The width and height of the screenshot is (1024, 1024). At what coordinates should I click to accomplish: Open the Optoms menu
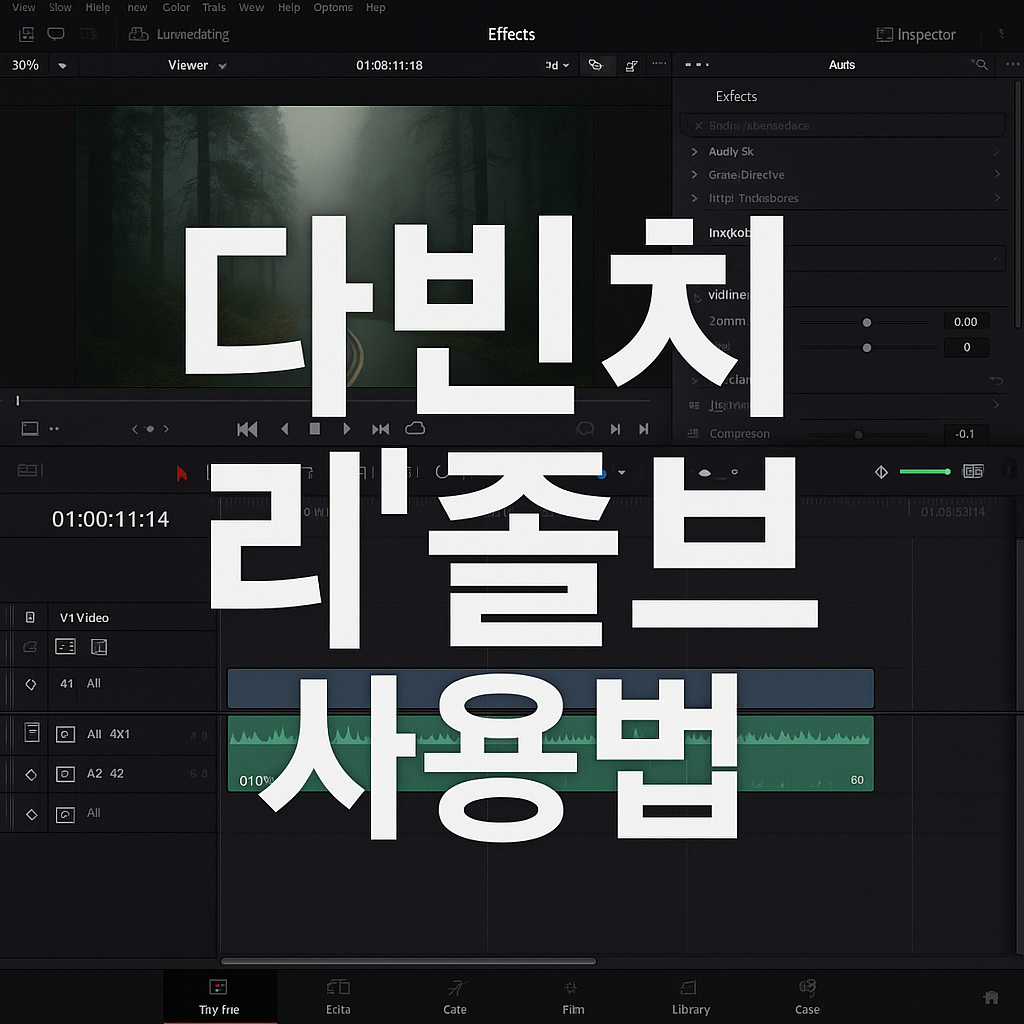point(333,7)
